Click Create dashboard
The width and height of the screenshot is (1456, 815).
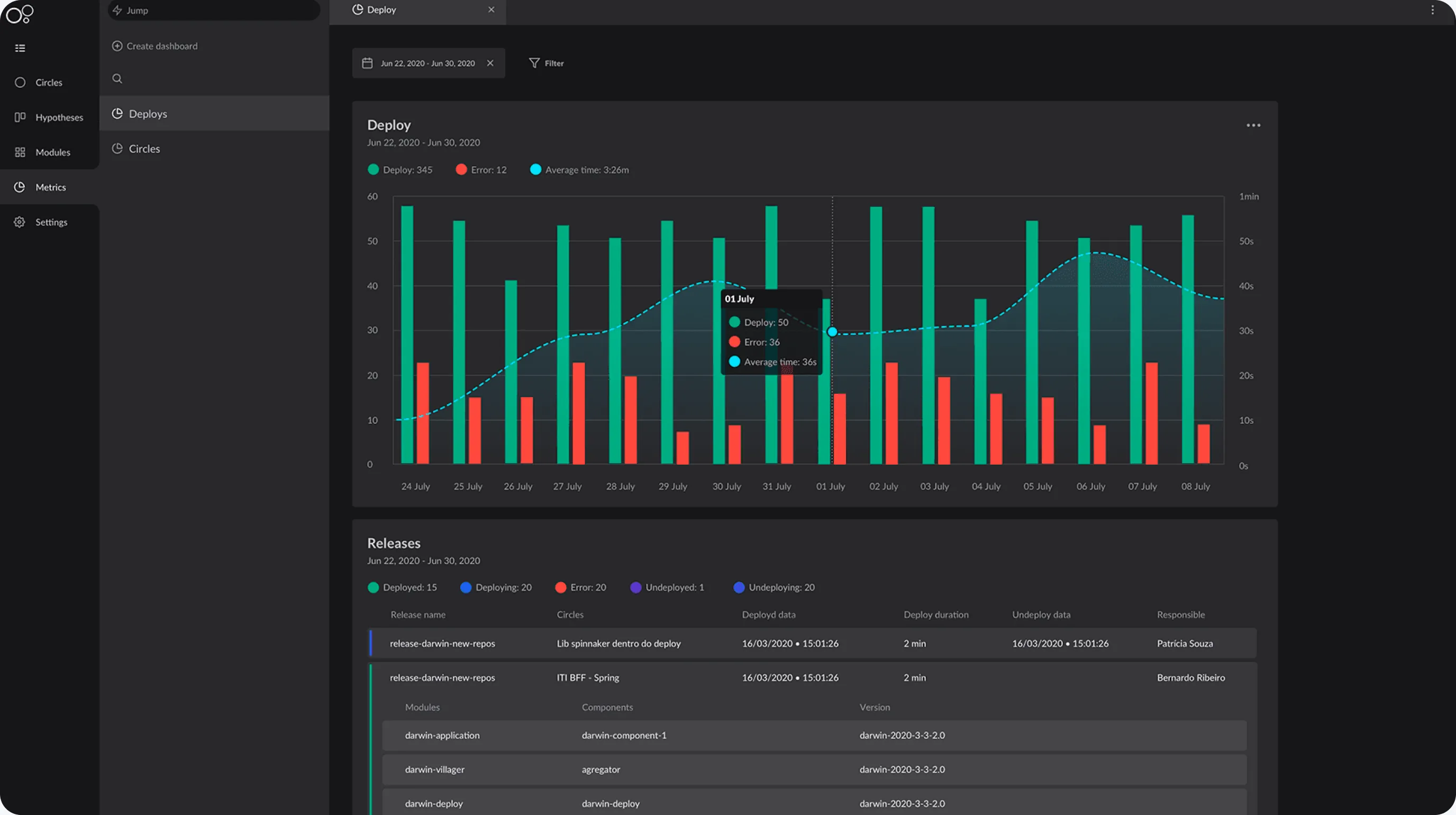[x=155, y=47]
